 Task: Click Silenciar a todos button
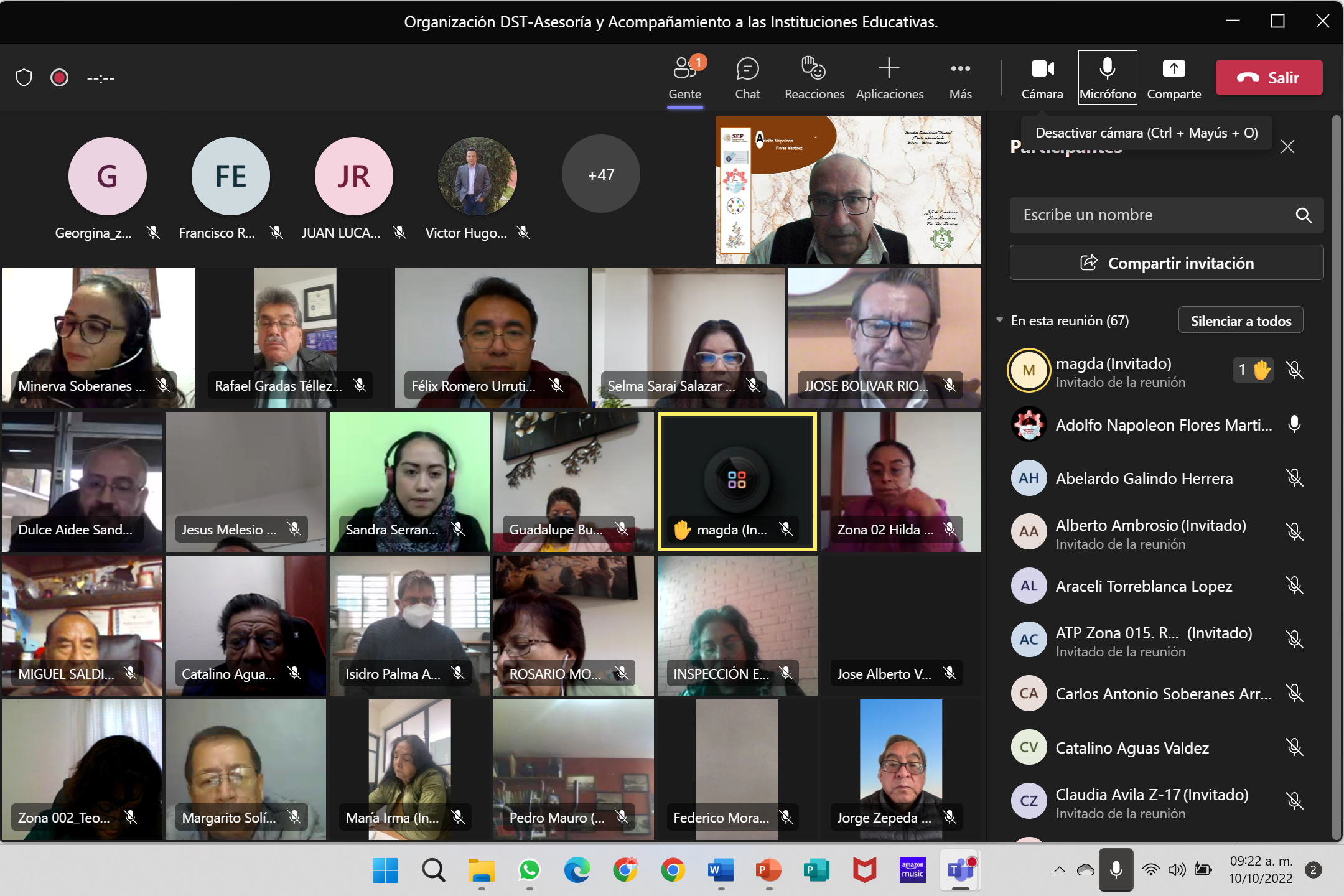click(1241, 320)
